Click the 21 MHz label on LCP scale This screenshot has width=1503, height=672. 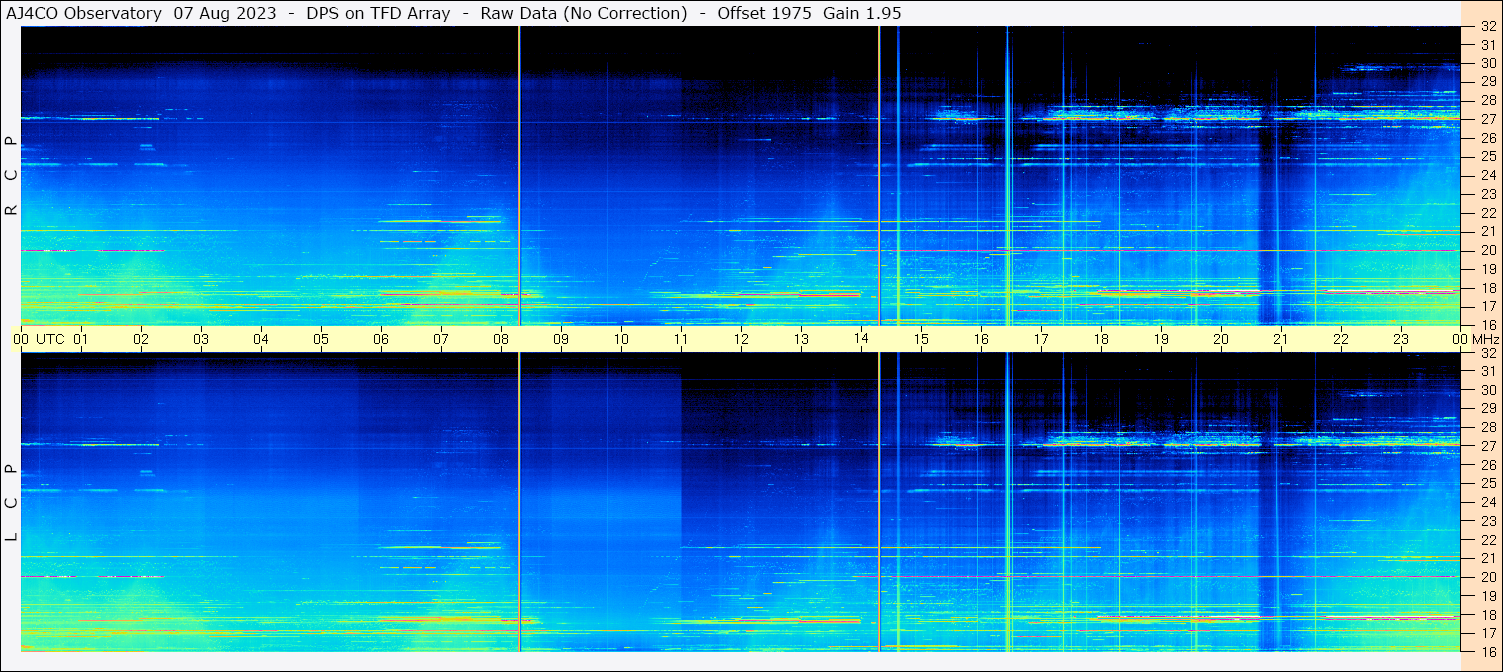pos(1488,558)
